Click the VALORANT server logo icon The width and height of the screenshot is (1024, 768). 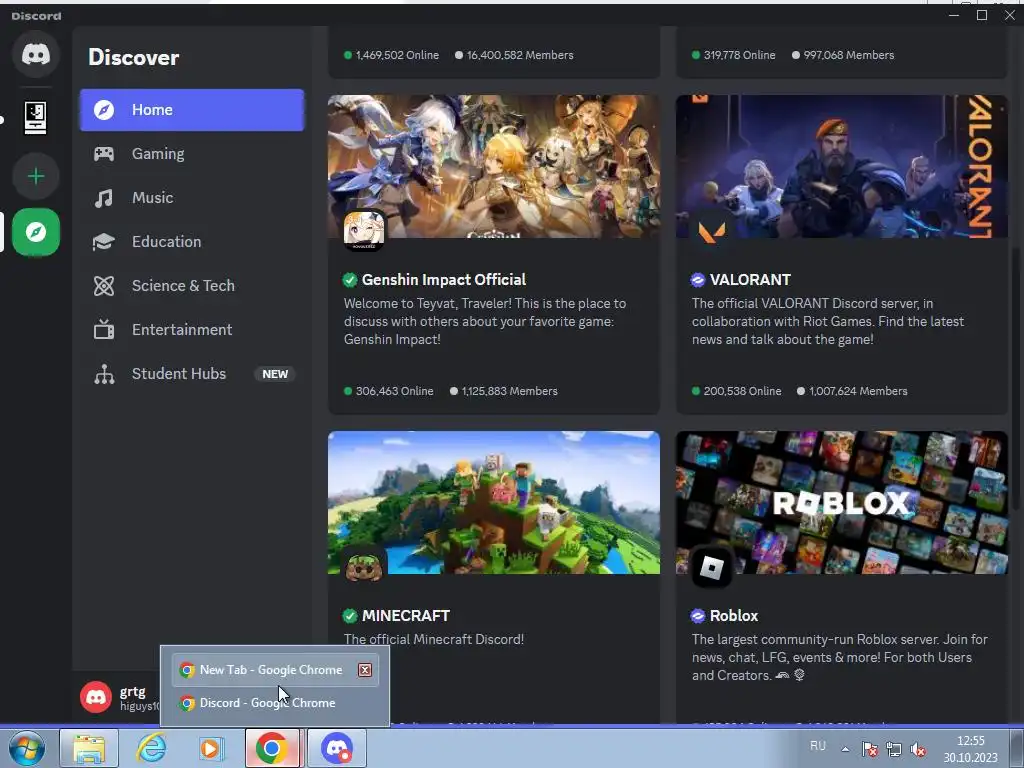point(712,230)
